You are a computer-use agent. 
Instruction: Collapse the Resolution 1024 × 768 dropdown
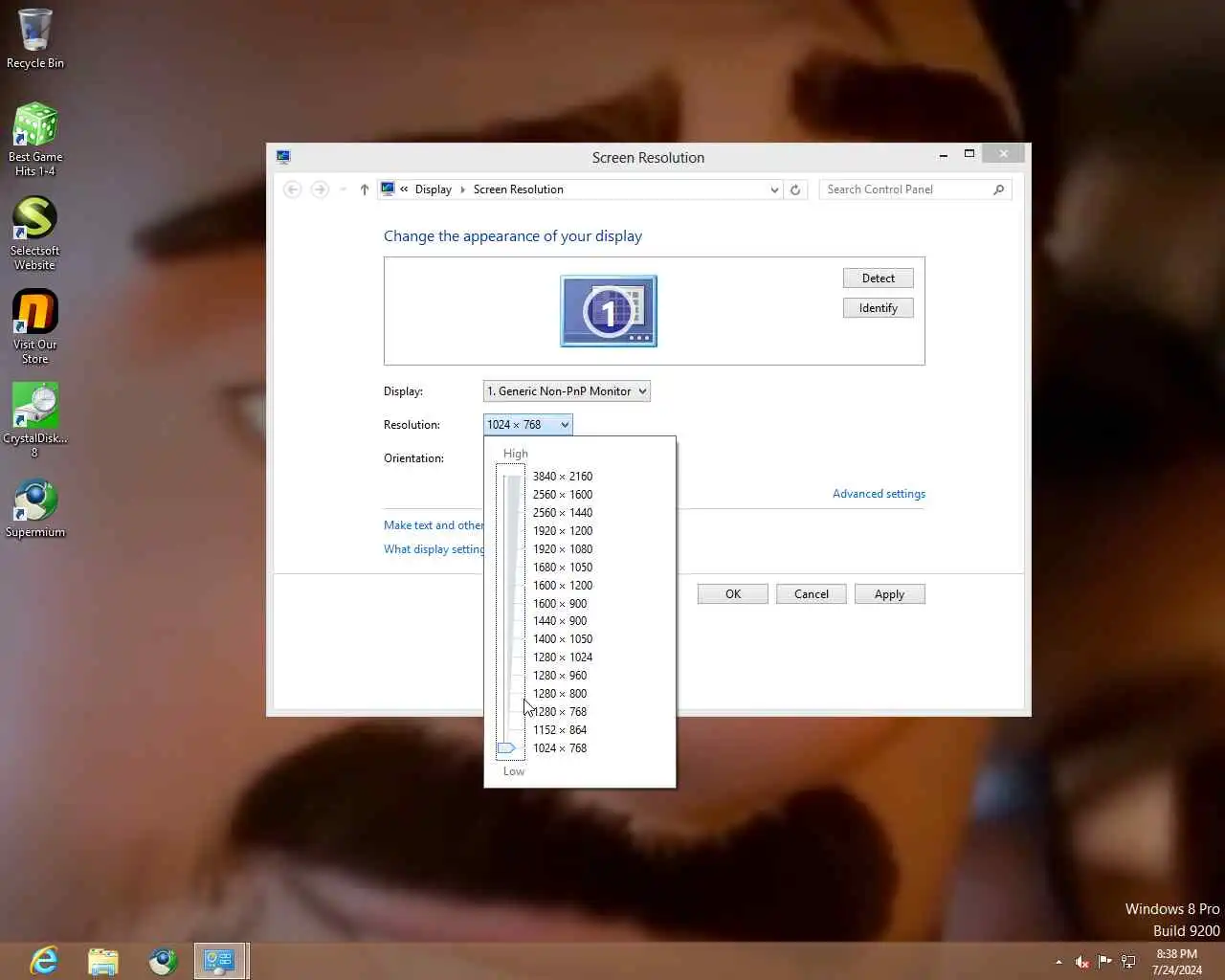[528, 425]
